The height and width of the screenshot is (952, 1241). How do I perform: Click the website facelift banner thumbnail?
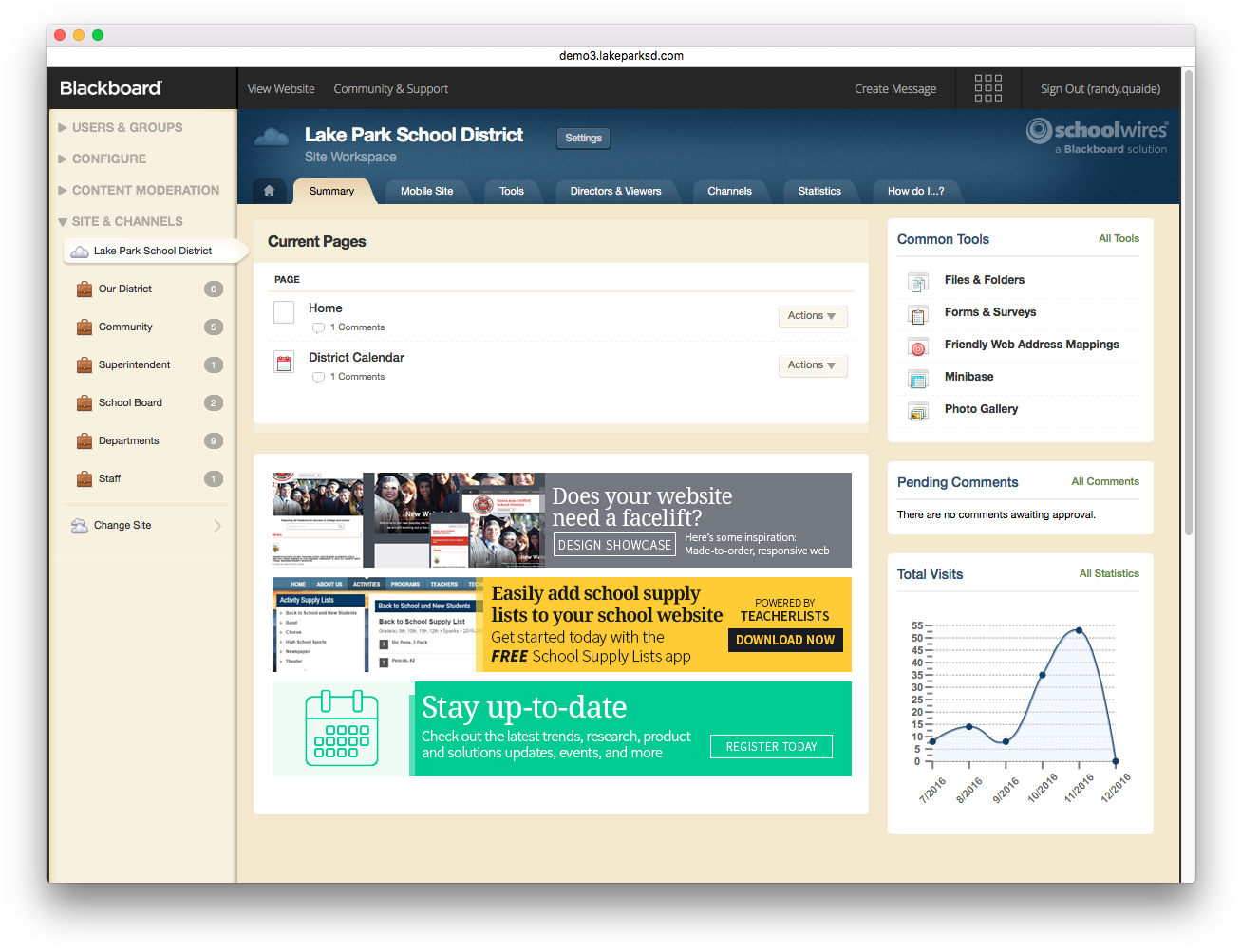point(408,520)
